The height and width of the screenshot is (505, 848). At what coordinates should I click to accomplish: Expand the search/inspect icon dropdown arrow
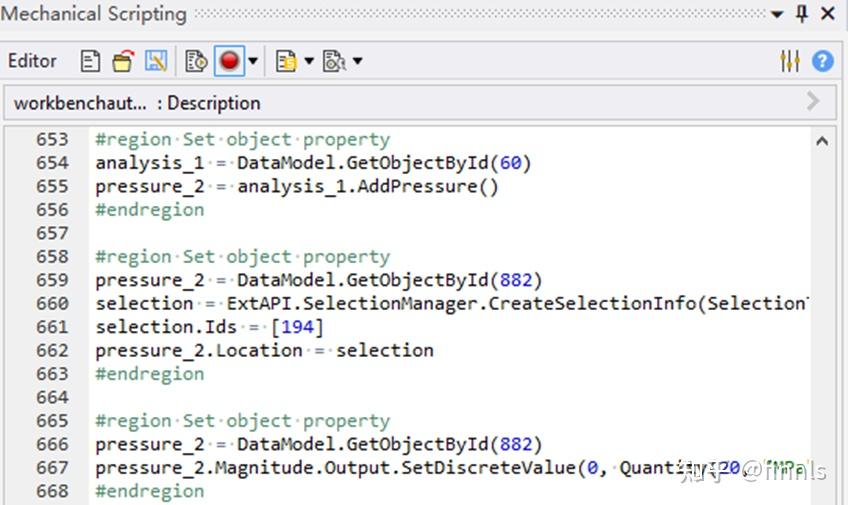pos(357,61)
